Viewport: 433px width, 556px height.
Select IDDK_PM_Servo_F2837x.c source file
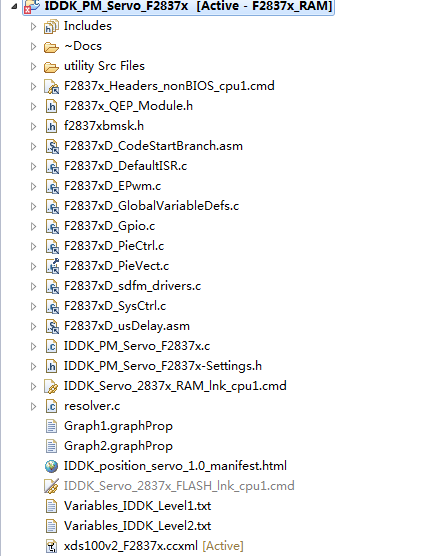click(137, 346)
